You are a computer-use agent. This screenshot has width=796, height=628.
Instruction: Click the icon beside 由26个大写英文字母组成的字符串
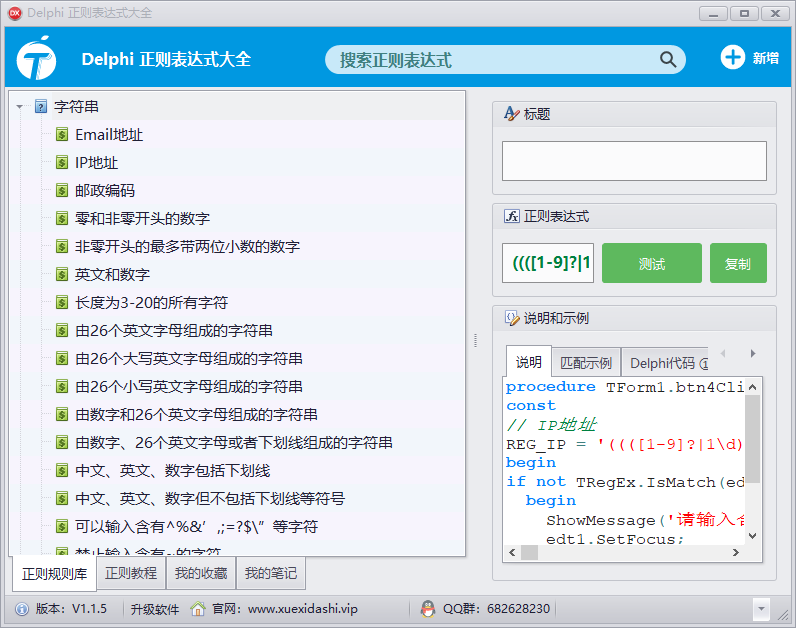click(62, 358)
